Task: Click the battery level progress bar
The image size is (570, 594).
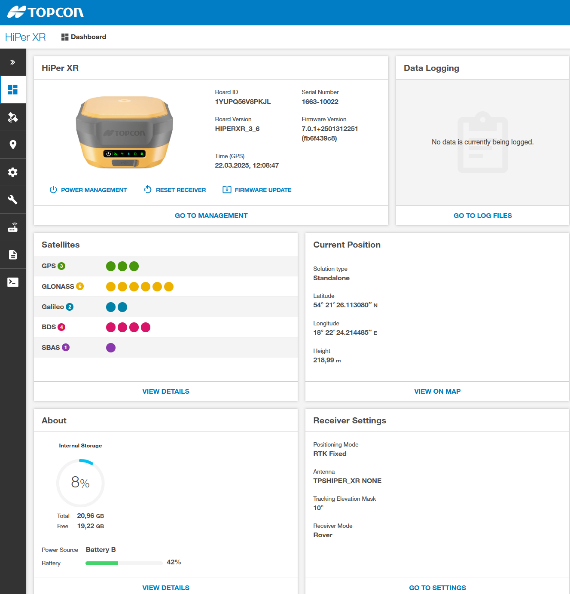Action: [x=124, y=563]
